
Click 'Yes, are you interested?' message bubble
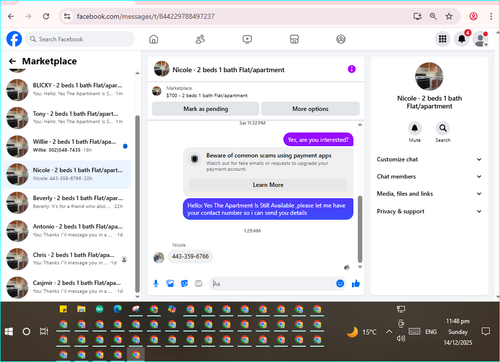click(x=318, y=140)
